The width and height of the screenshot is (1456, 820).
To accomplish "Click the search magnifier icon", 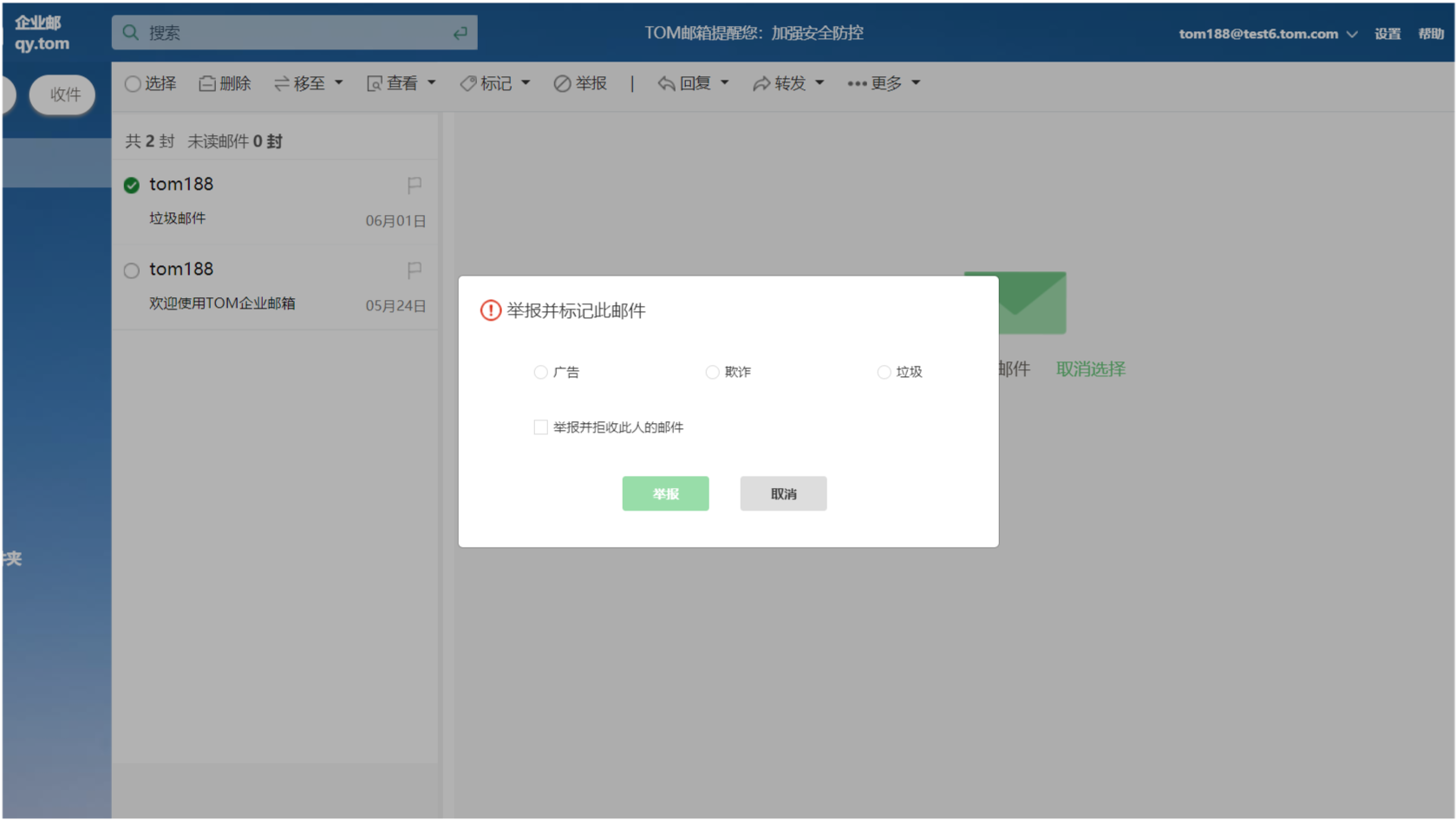I will click(x=130, y=31).
